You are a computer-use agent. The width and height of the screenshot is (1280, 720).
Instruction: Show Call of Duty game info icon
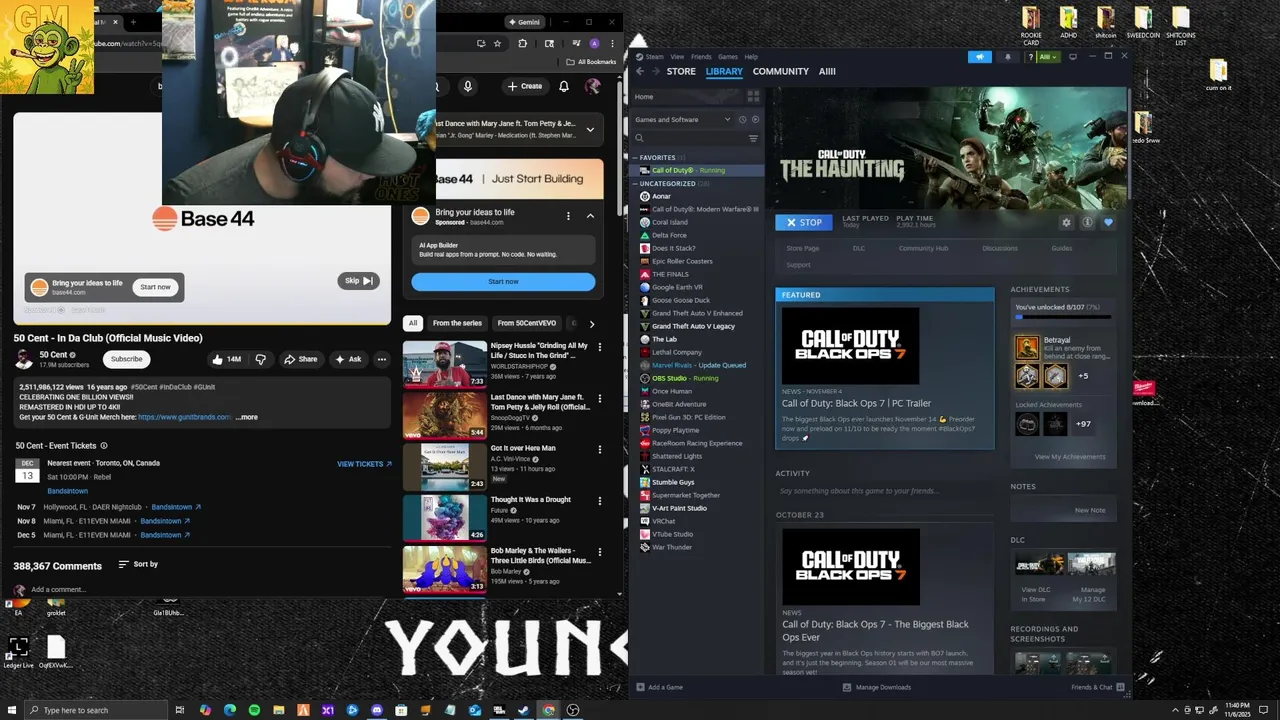click(x=1087, y=223)
